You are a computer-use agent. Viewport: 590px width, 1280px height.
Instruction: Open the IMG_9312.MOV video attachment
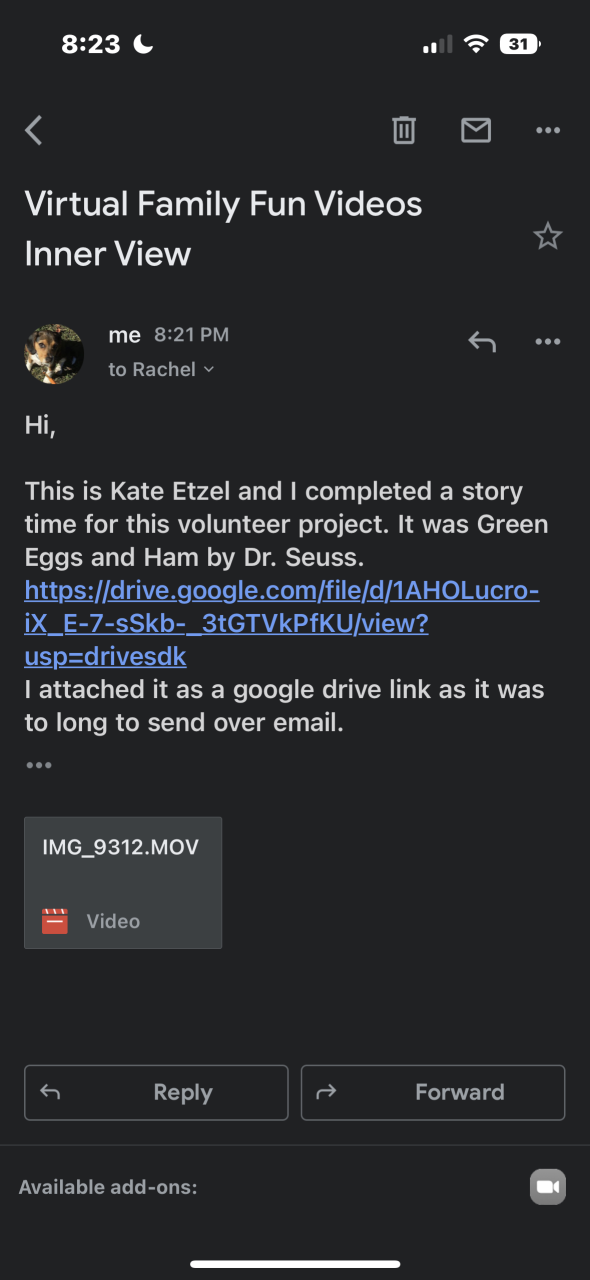[x=123, y=882]
